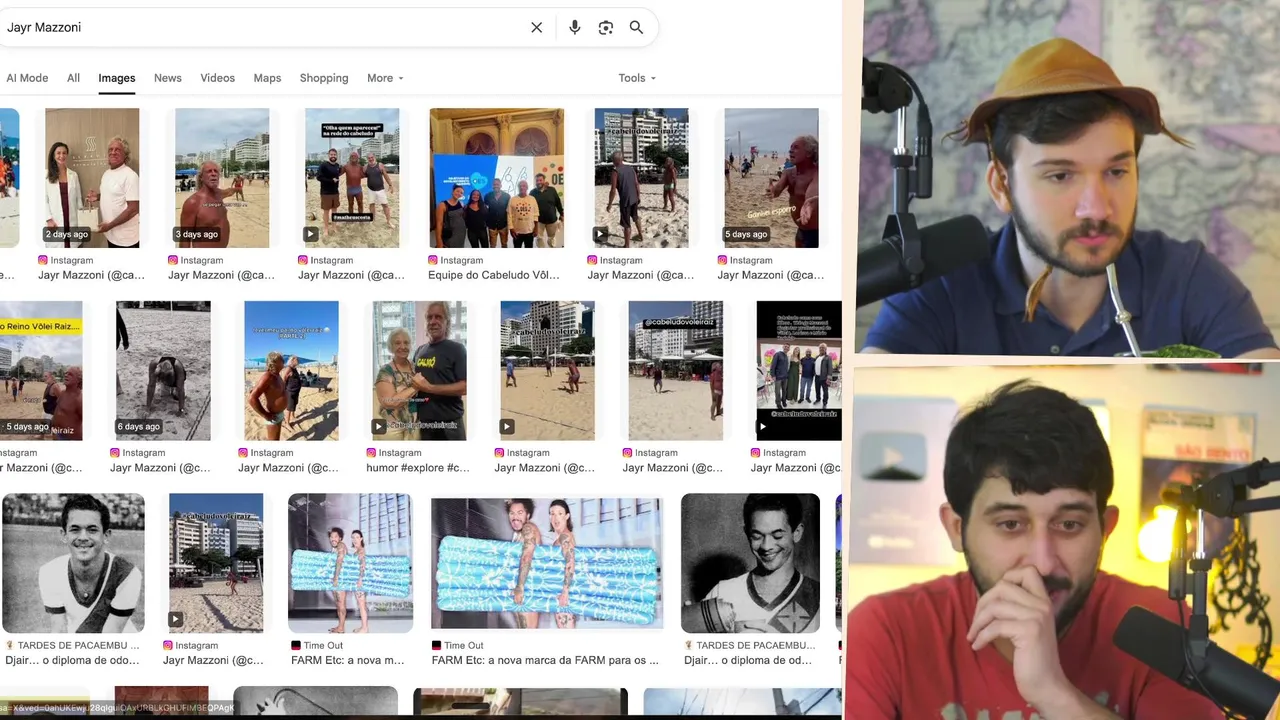Click the Jayr Mazzoni search input field
This screenshot has width=1280, height=720.
260,28
